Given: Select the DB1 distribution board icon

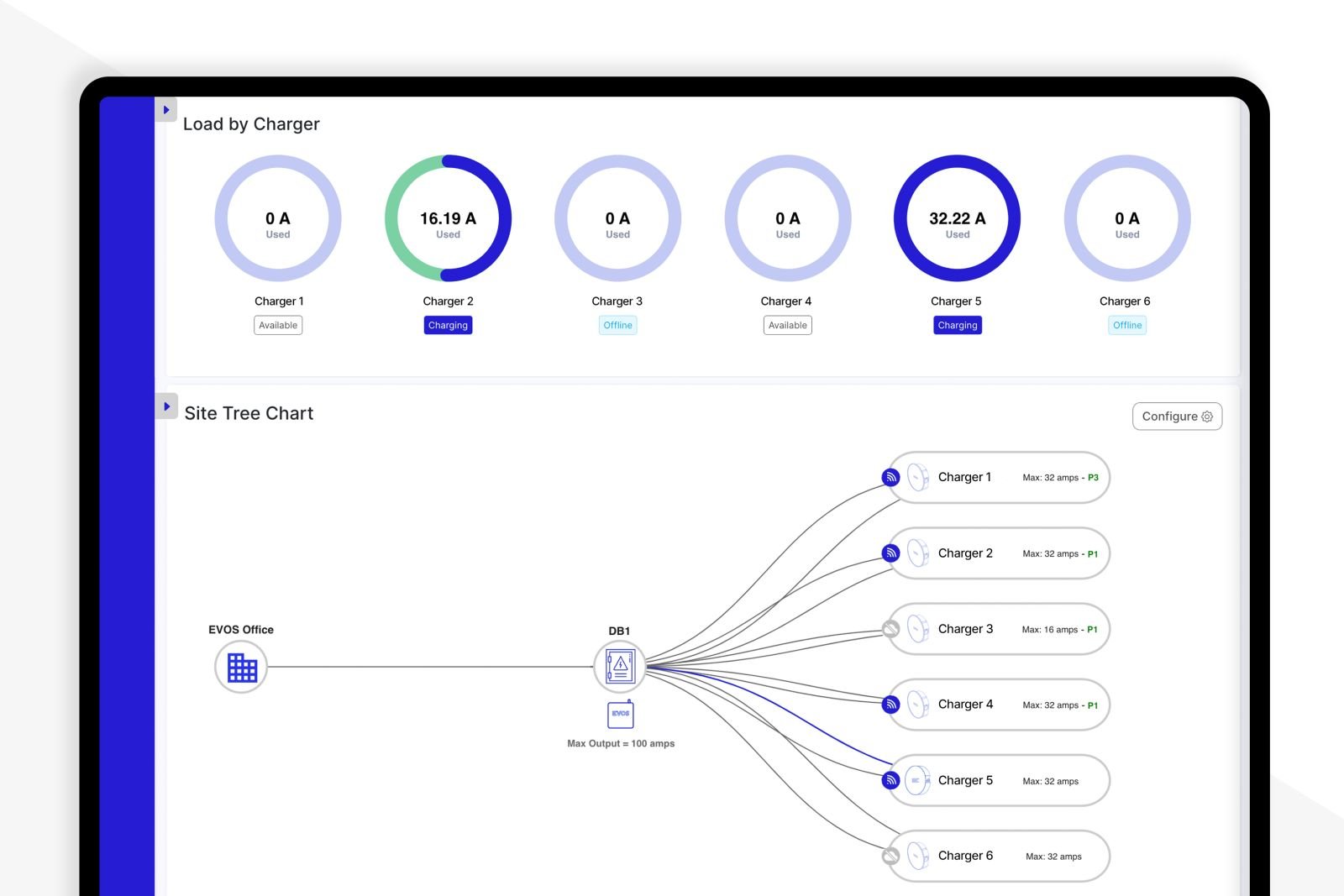Looking at the screenshot, I should pos(620,667).
